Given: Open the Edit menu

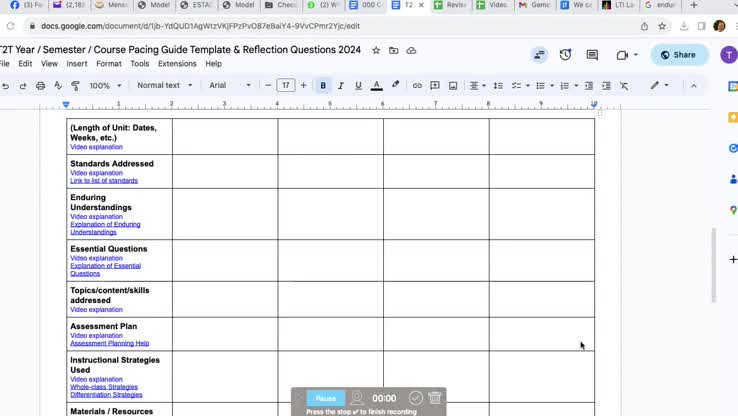Looking at the screenshot, I should click(x=25, y=64).
